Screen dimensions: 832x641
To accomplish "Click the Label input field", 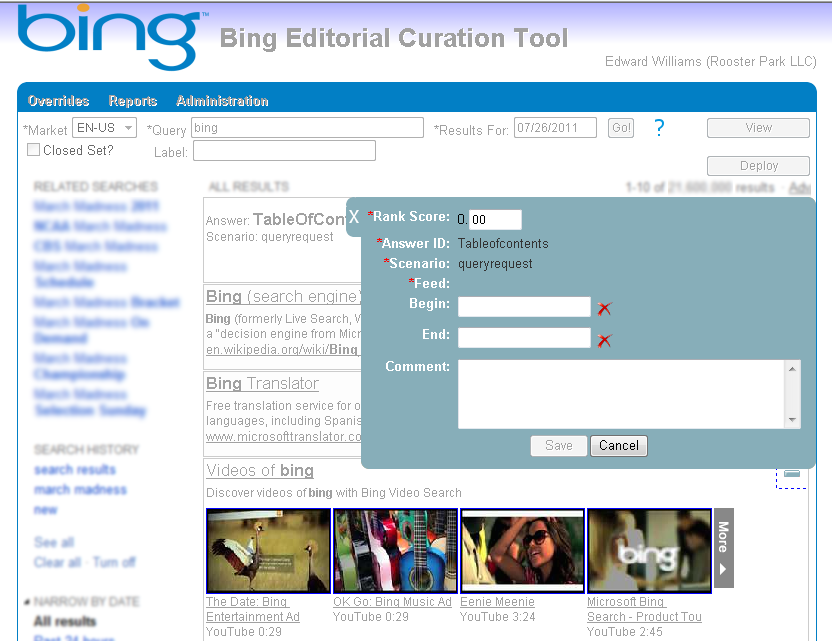I will click(x=284, y=151).
